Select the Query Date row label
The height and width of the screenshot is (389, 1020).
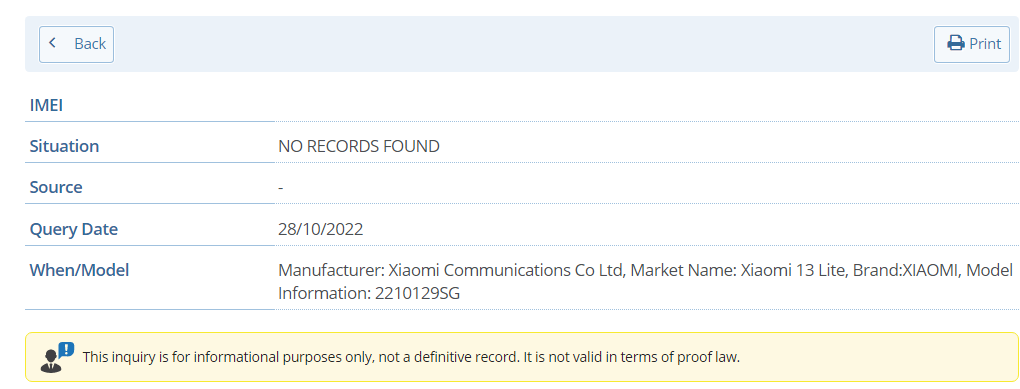pos(74,229)
